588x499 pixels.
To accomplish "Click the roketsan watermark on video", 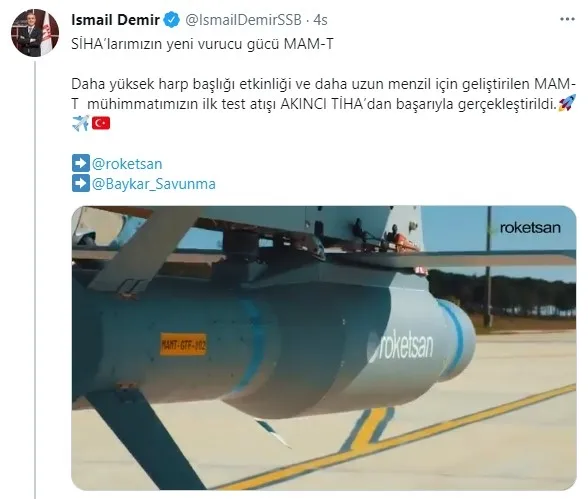I will click(x=525, y=228).
